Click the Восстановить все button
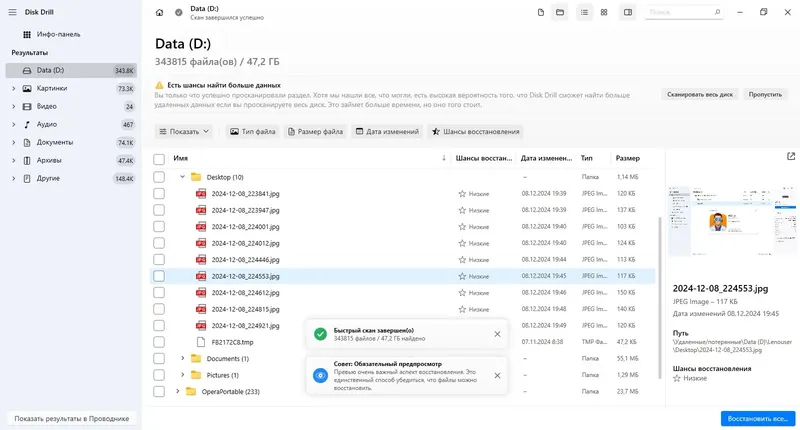 tap(756, 418)
